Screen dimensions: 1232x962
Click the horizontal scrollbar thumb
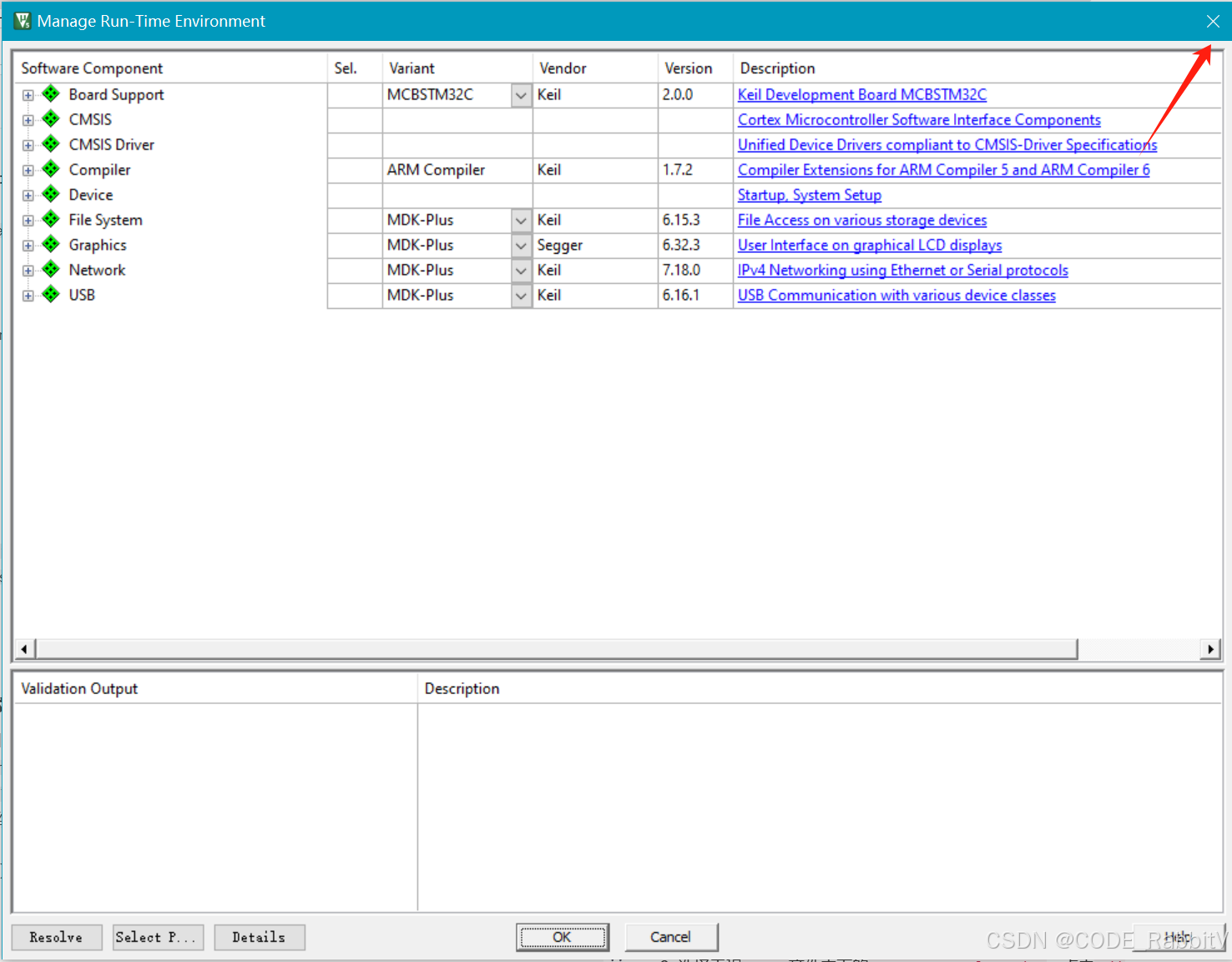point(557,649)
